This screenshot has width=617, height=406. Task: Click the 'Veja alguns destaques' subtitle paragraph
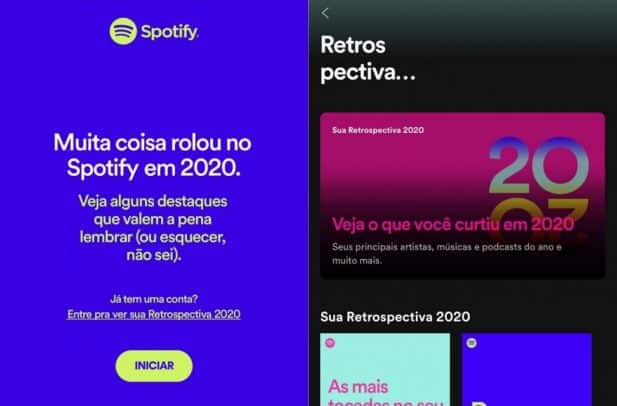pyautogui.click(x=153, y=228)
